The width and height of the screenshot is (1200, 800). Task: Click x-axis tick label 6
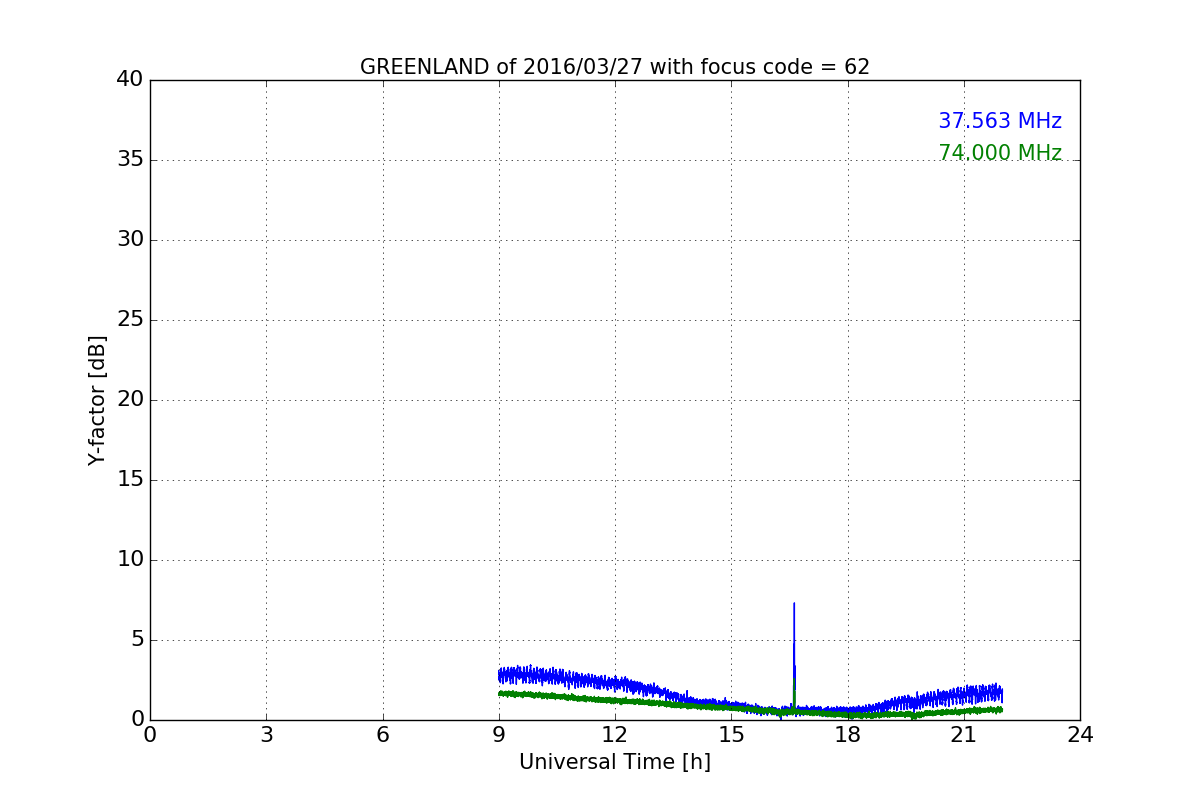coord(382,735)
